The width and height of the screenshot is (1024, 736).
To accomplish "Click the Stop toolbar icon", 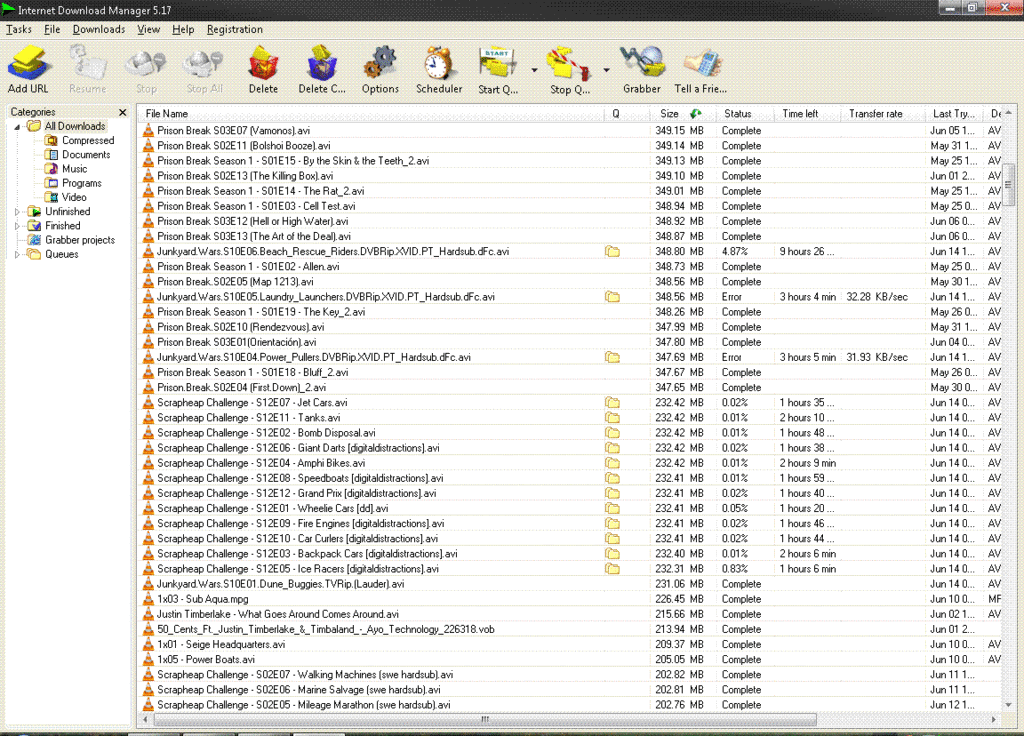I will [146, 70].
